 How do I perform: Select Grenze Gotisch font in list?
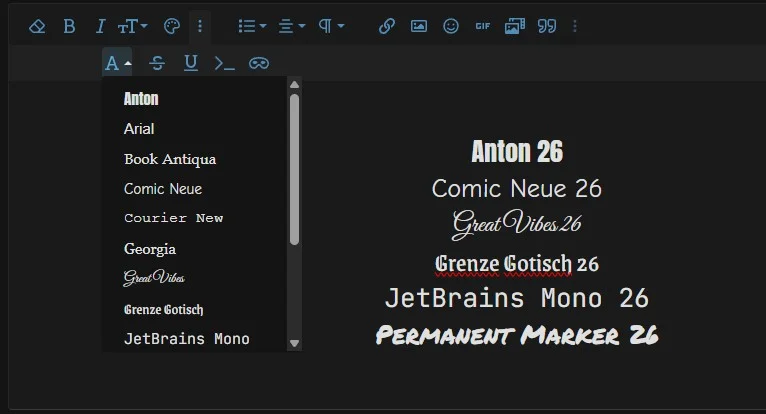[x=164, y=309]
